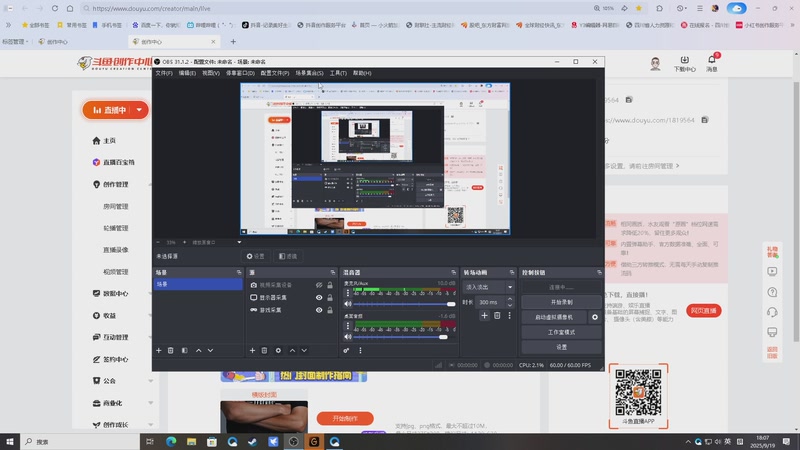Zoom out the OBS preview
The image size is (800, 450).
tap(158, 242)
